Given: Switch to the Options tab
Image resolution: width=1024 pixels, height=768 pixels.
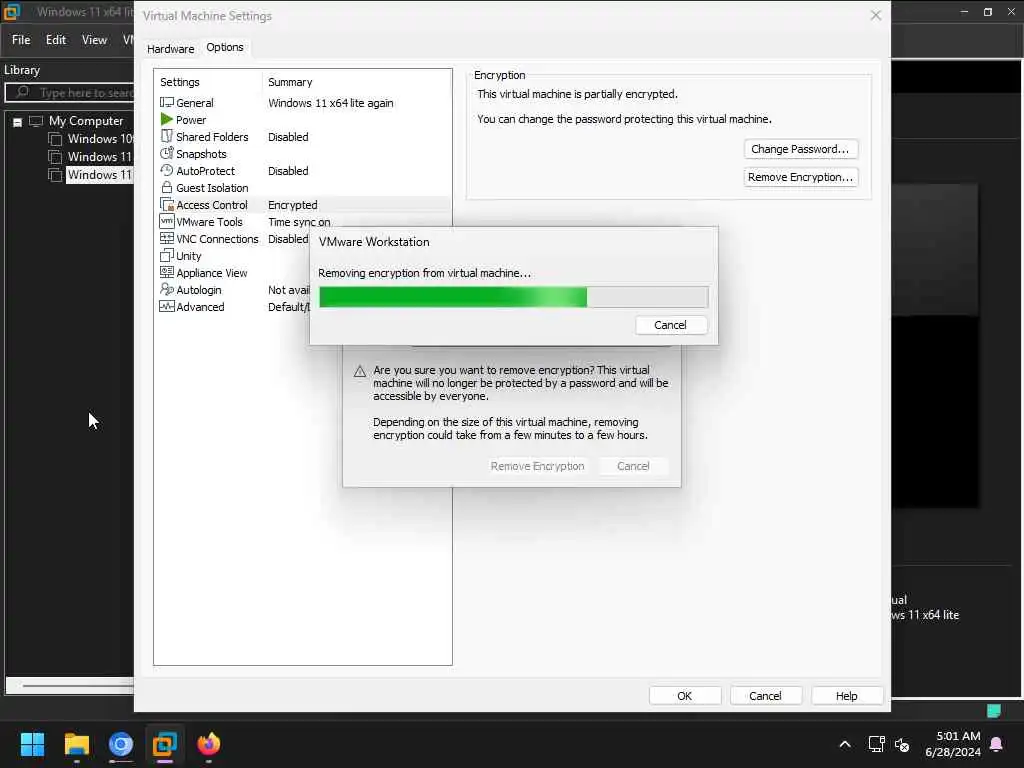Looking at the screenshot, I should (x=225, y=47).
